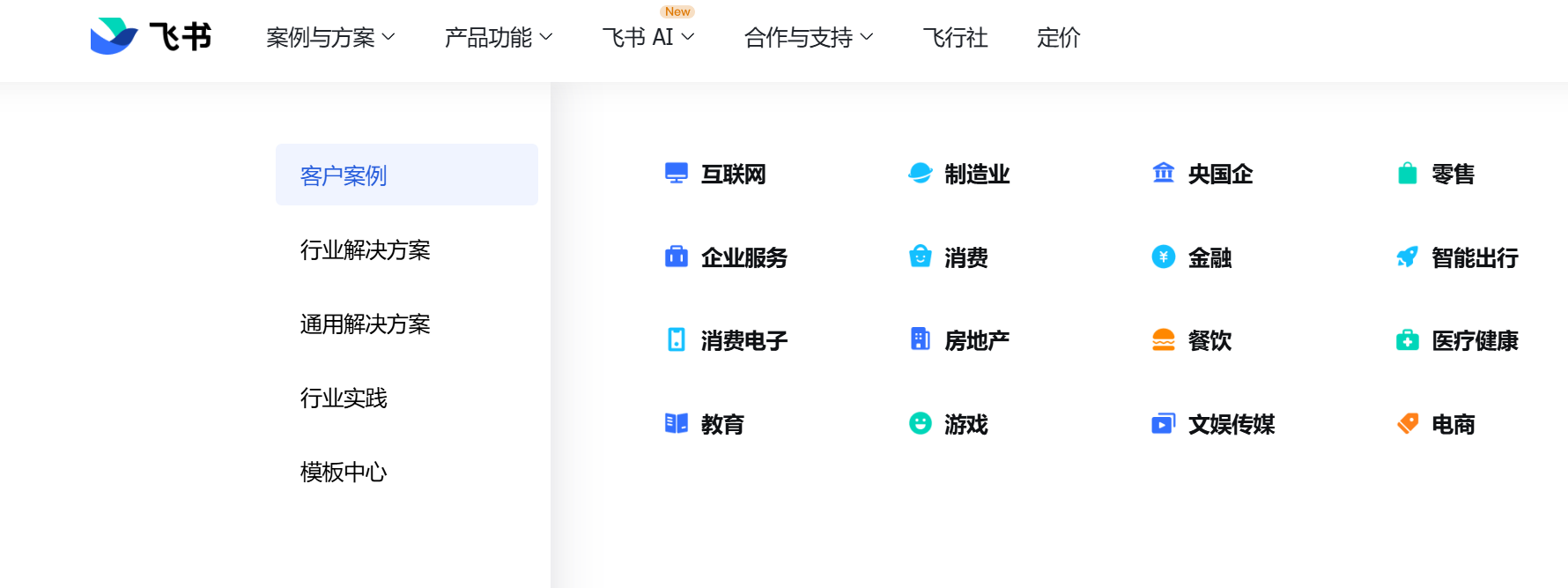This screenshot has width=1568, height=588.
Task: Click the 制造业 planet icon
Action: pyautogui.click(x=921, y=173)
